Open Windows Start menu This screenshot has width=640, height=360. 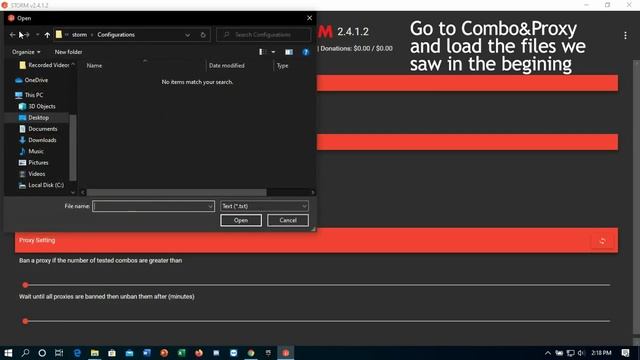[8, 353]
